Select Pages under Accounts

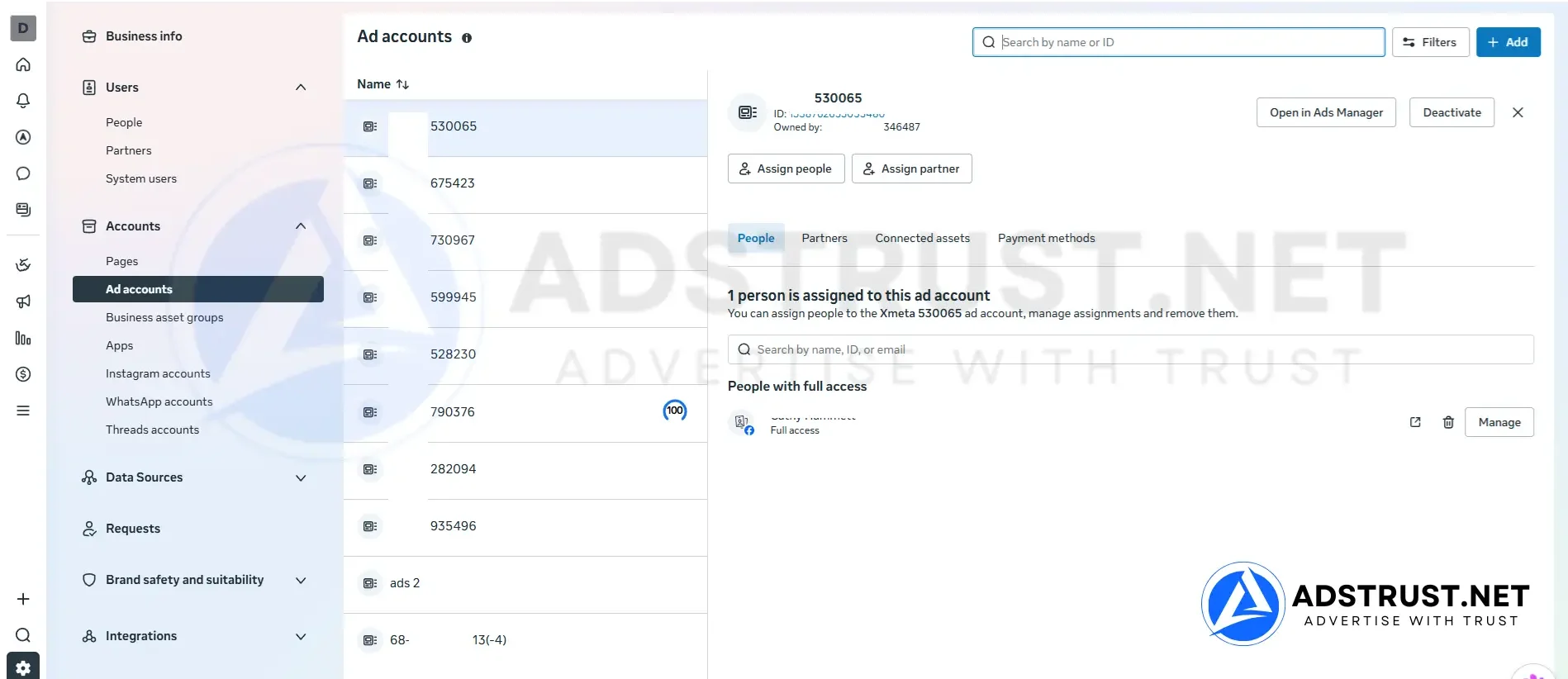pyautogui.click(x=121, y=261)
